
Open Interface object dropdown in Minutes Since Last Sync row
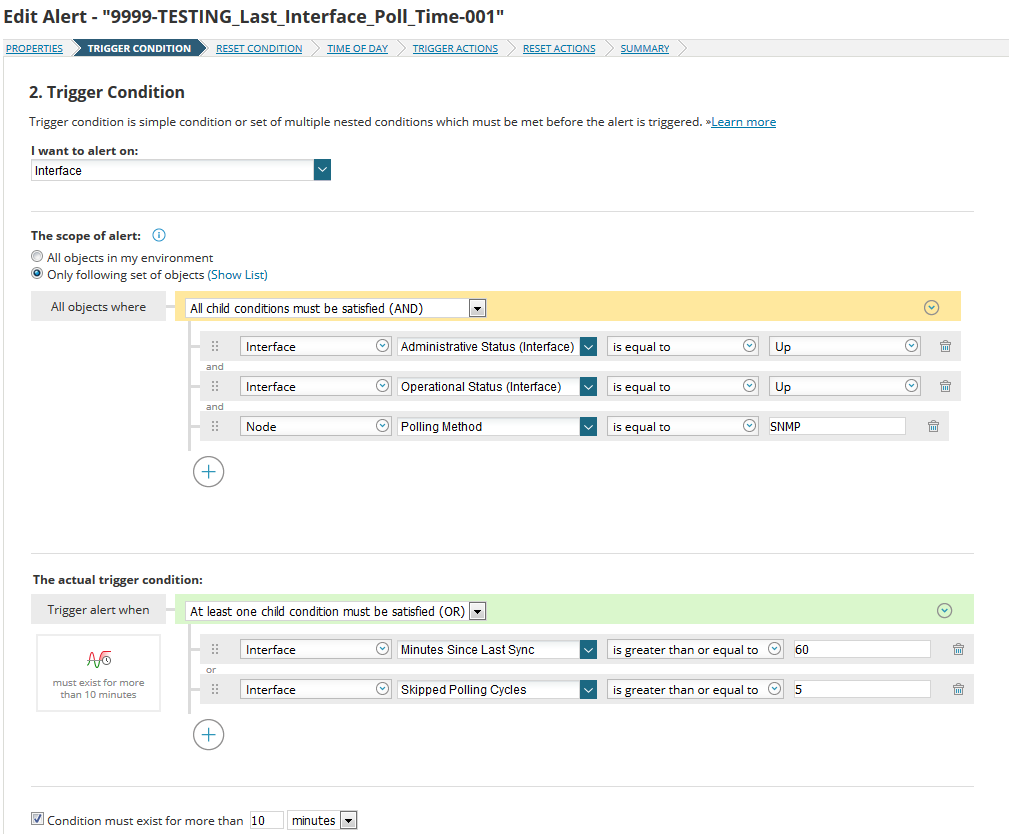[315, 649]
